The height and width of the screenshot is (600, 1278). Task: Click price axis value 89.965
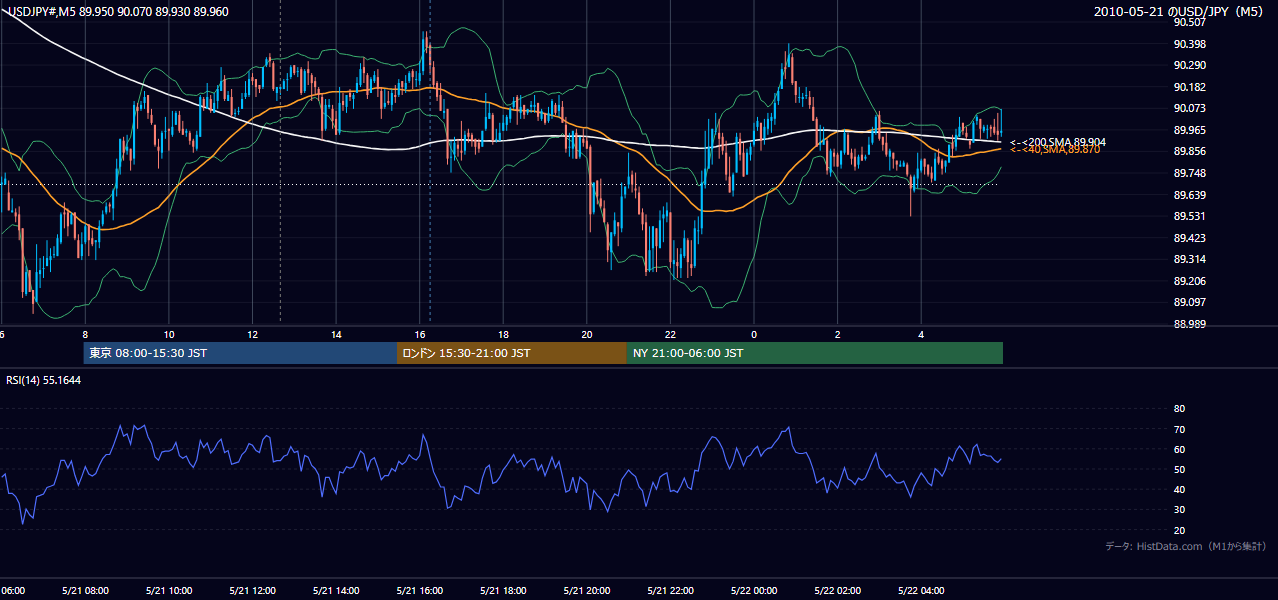click(1189, 130)
